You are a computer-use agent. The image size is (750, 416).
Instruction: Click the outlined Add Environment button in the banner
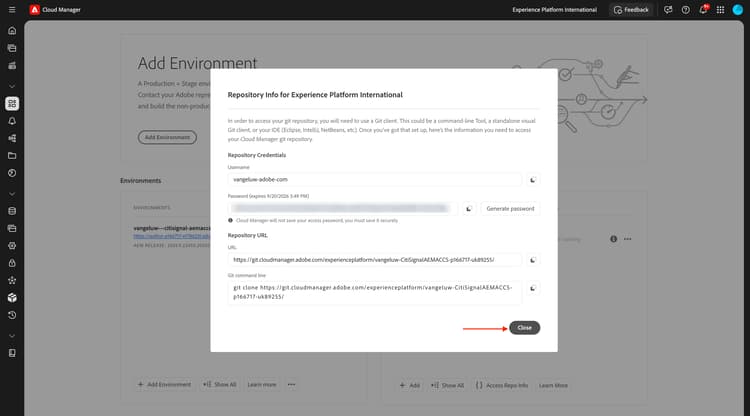[167, 137]
